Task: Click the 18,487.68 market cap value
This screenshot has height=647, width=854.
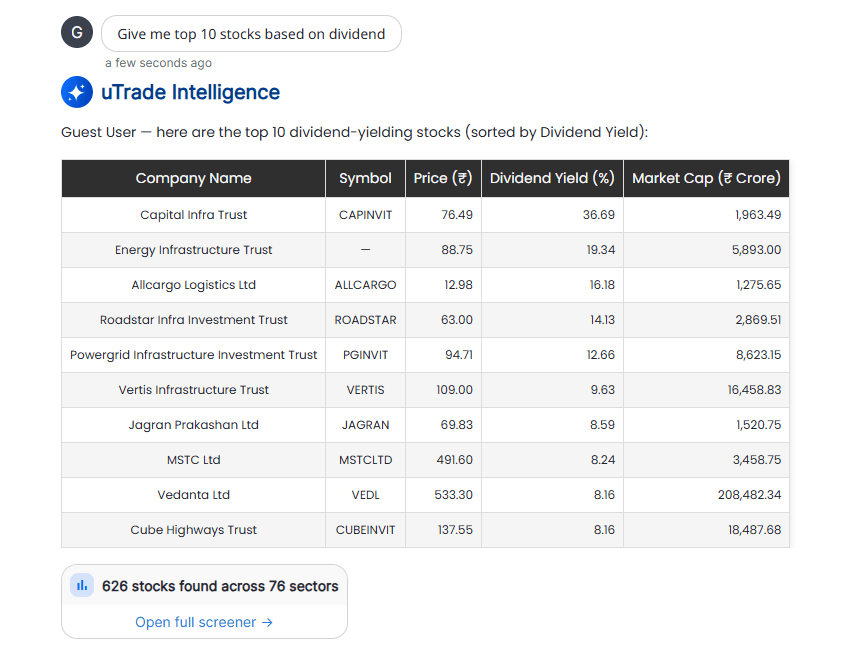Action: coord(754,530)
